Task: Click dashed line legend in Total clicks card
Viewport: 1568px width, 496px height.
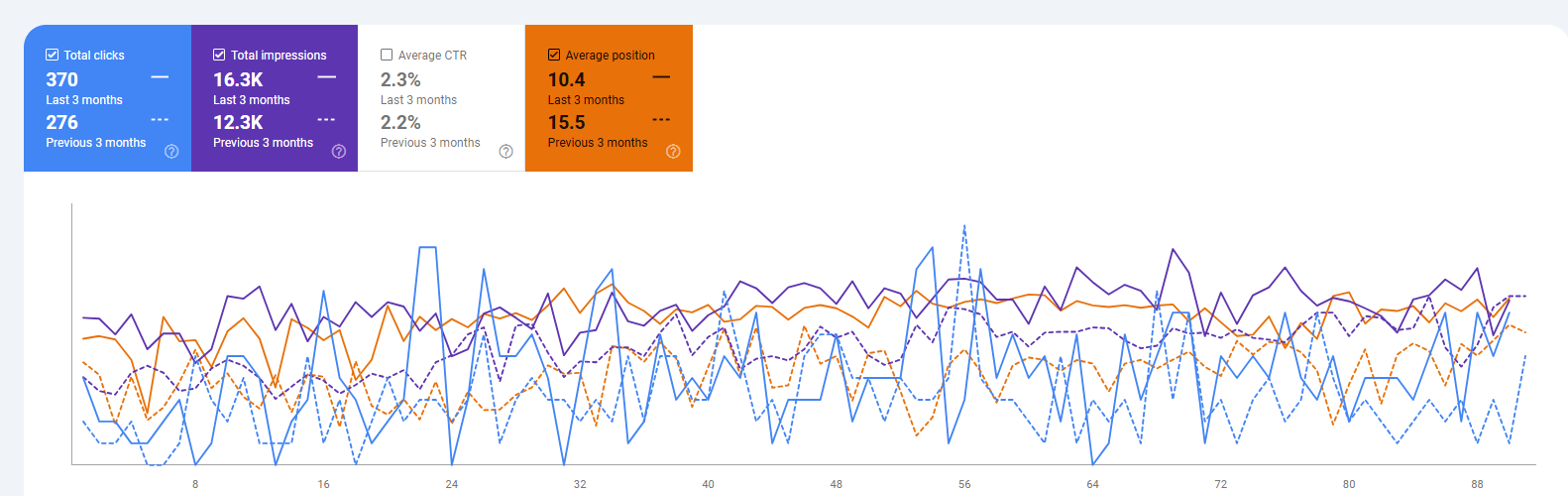Action: pyautogui.click(x=160, y=120)
